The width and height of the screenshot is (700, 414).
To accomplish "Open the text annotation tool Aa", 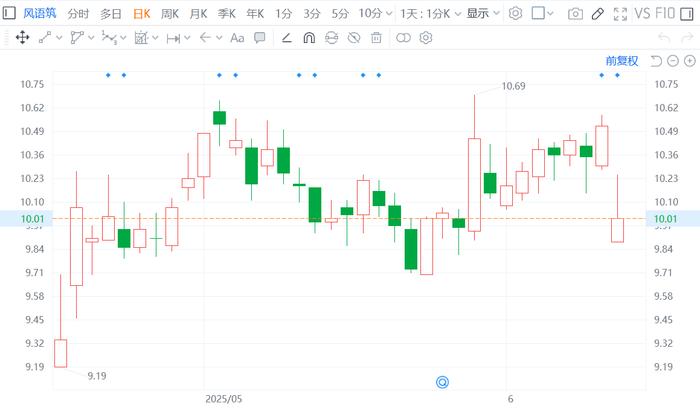I will point(237,38).
